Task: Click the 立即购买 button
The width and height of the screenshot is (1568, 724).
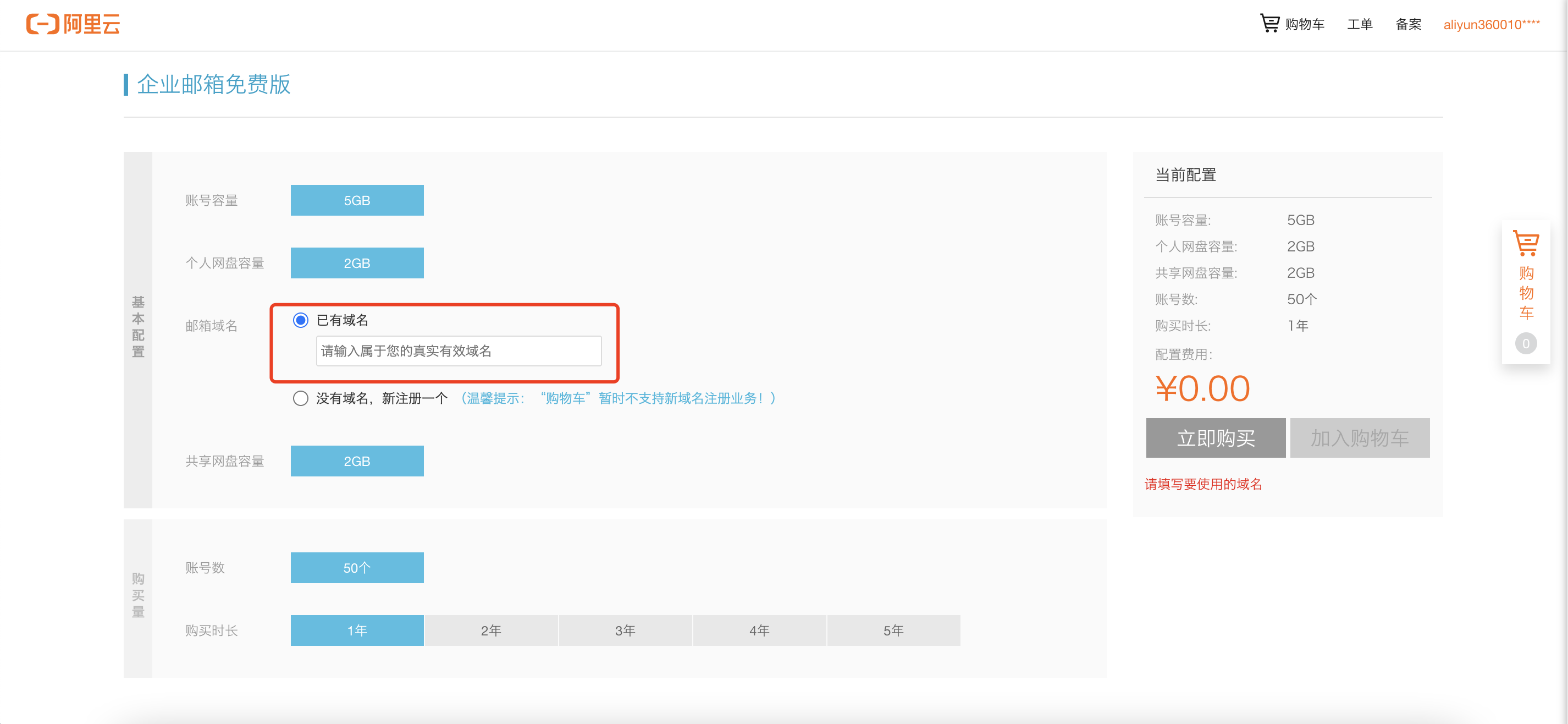Action: point(1216,438)
